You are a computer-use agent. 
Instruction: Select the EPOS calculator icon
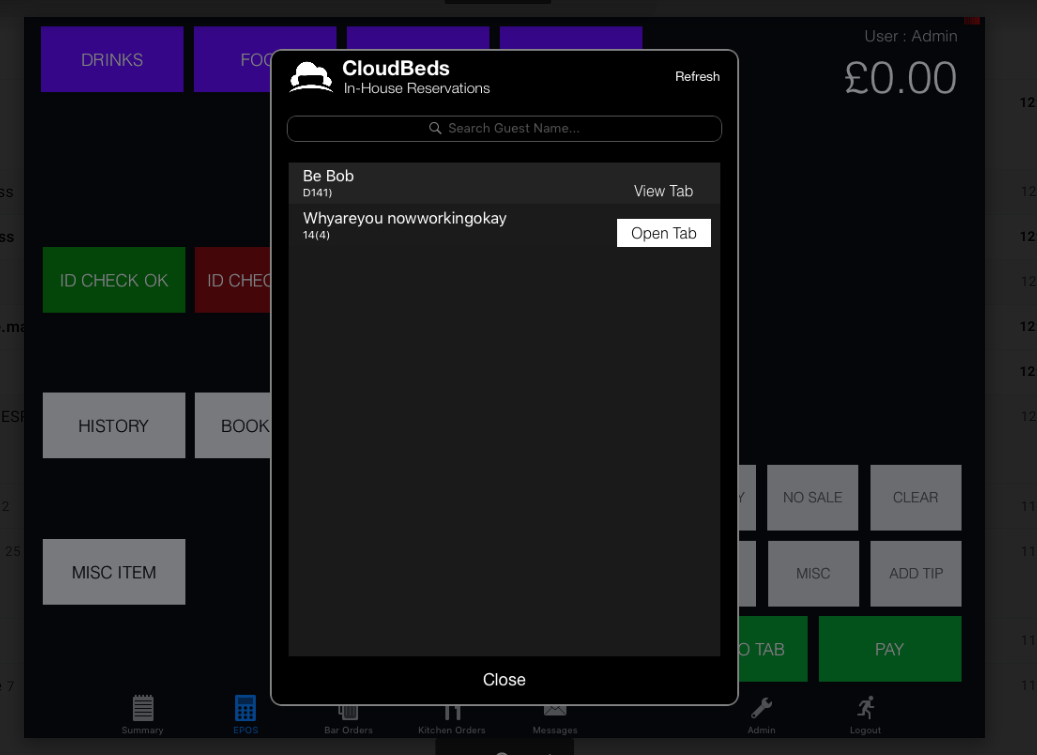click(x=245, y=710)
